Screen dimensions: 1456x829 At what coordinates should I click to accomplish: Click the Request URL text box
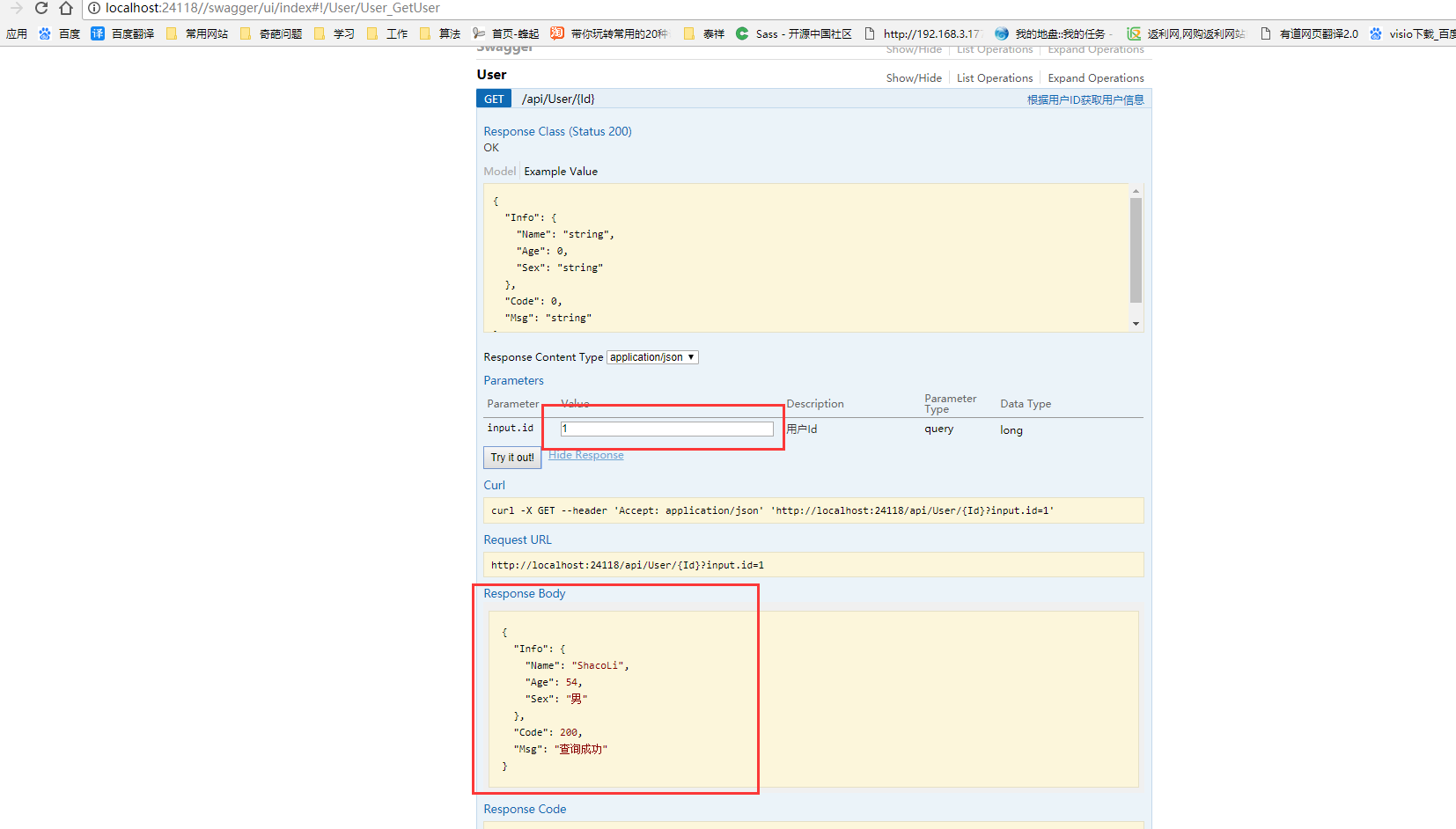coord(813,565)
